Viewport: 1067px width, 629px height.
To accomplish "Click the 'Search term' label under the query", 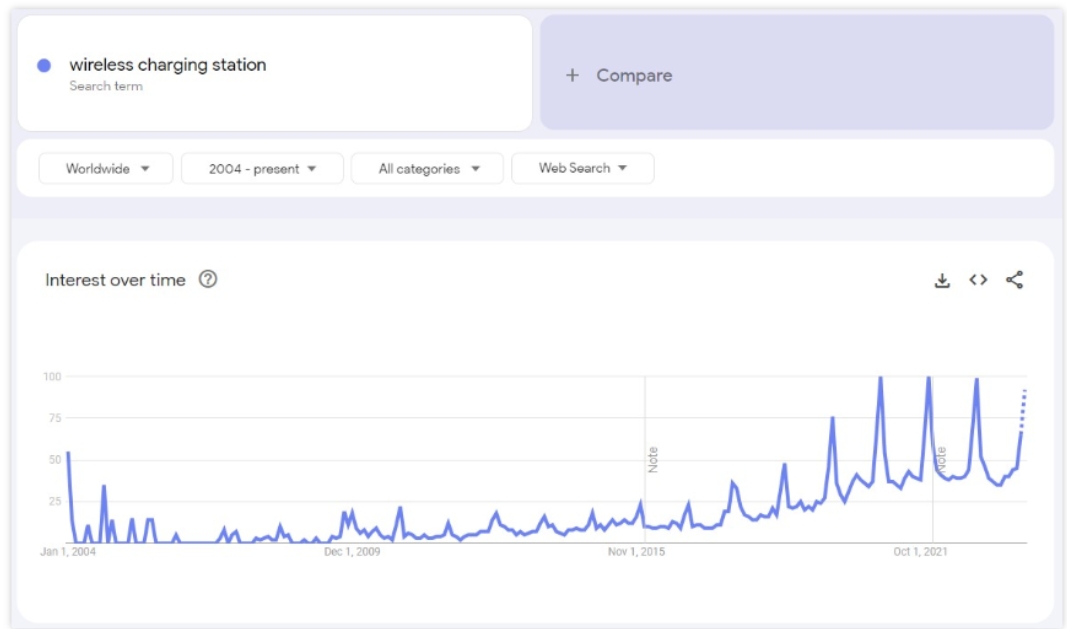I will (x=106, y=87).
